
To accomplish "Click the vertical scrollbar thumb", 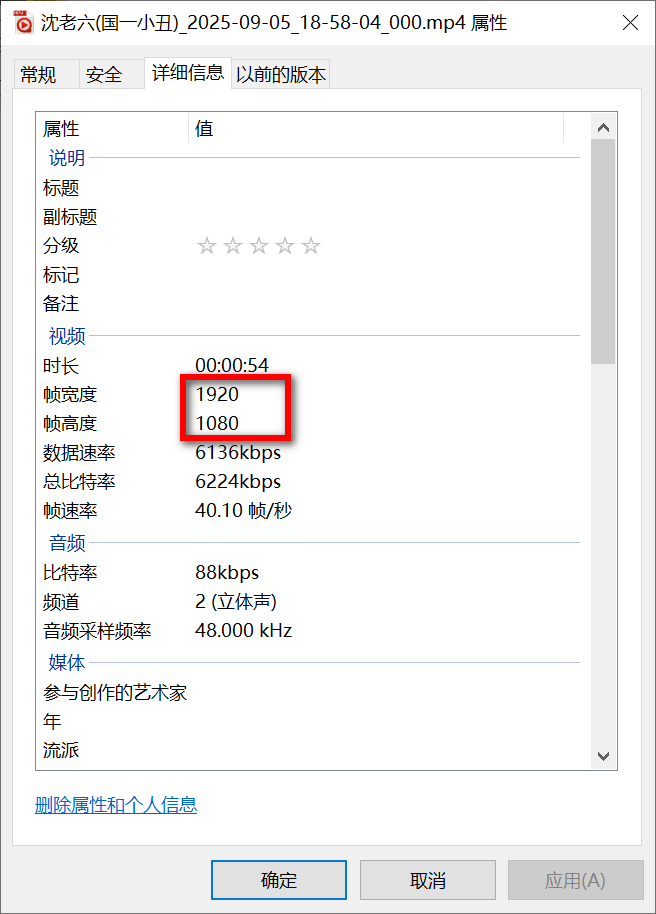I will [x=603, y=252].
